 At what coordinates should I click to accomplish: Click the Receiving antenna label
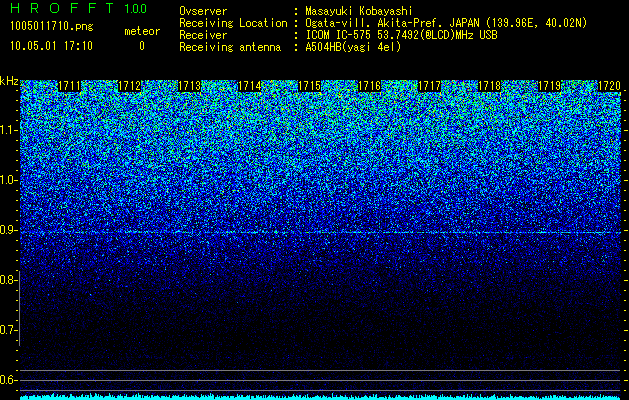tap(230, 47)
